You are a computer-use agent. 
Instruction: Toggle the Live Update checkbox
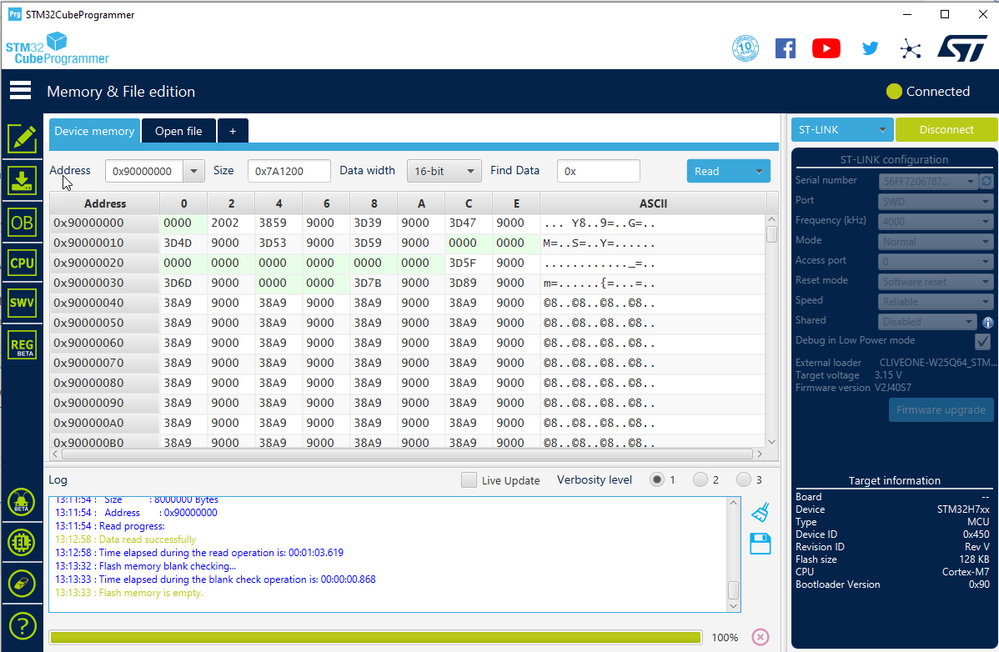pyautogui.click(x=468, y=480)
